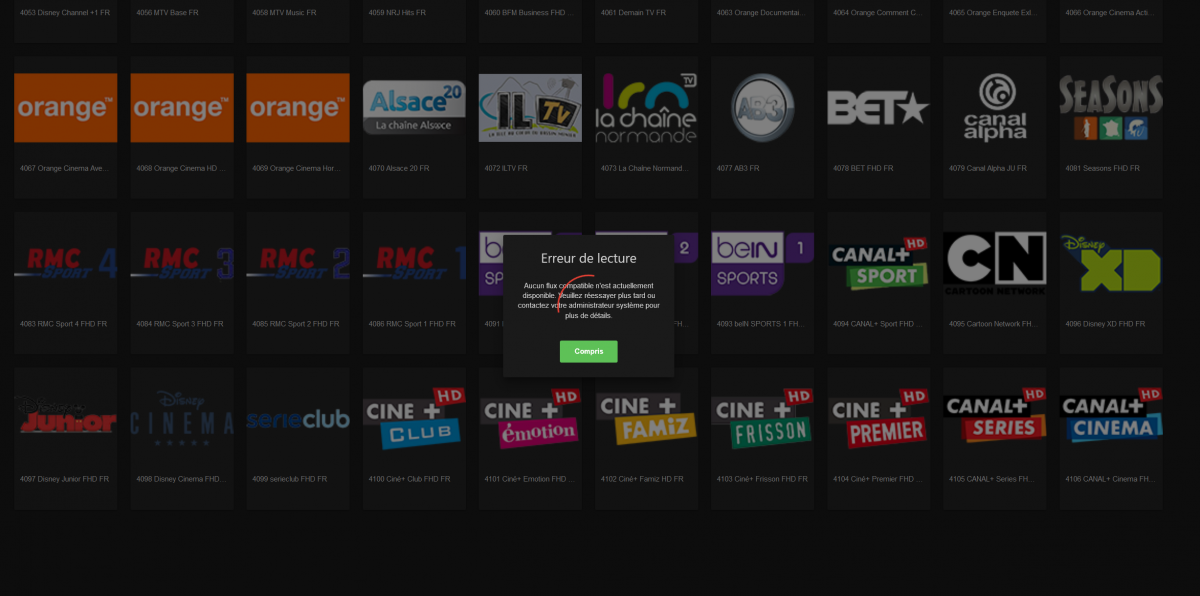
Task: Click '4078 BET FHD FR' label
Action: (863, 168)
